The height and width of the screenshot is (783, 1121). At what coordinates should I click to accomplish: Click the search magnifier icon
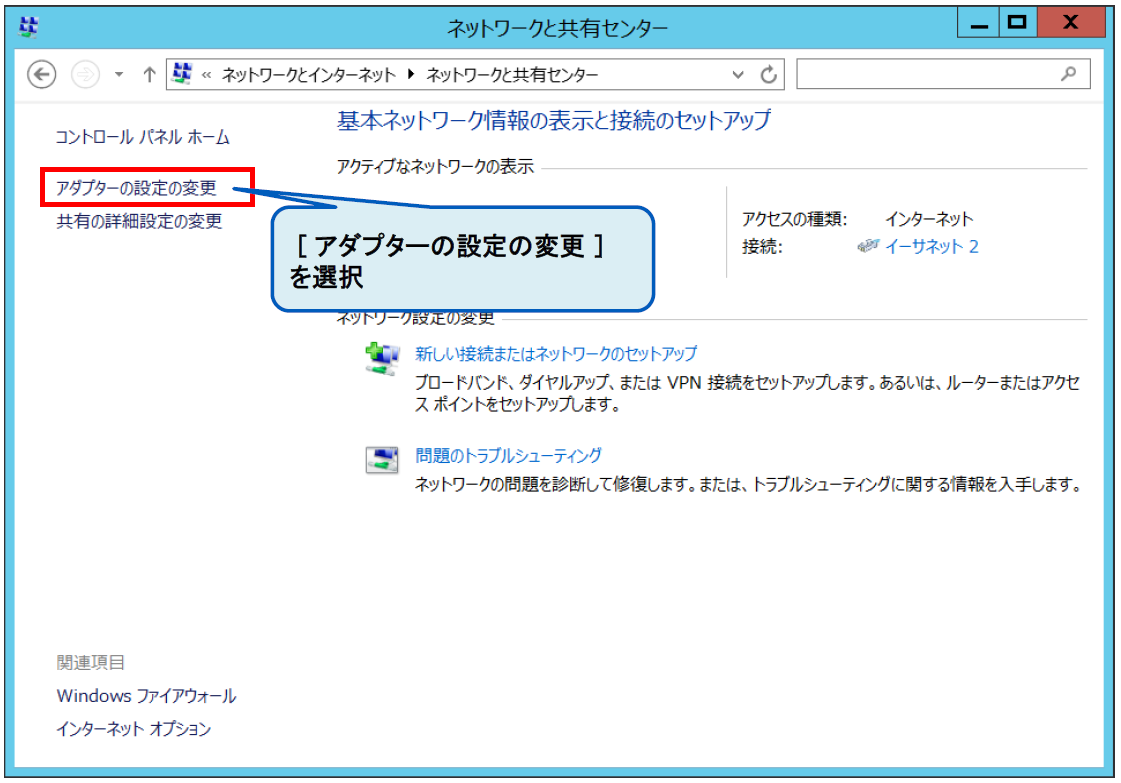pos(1068,74)
